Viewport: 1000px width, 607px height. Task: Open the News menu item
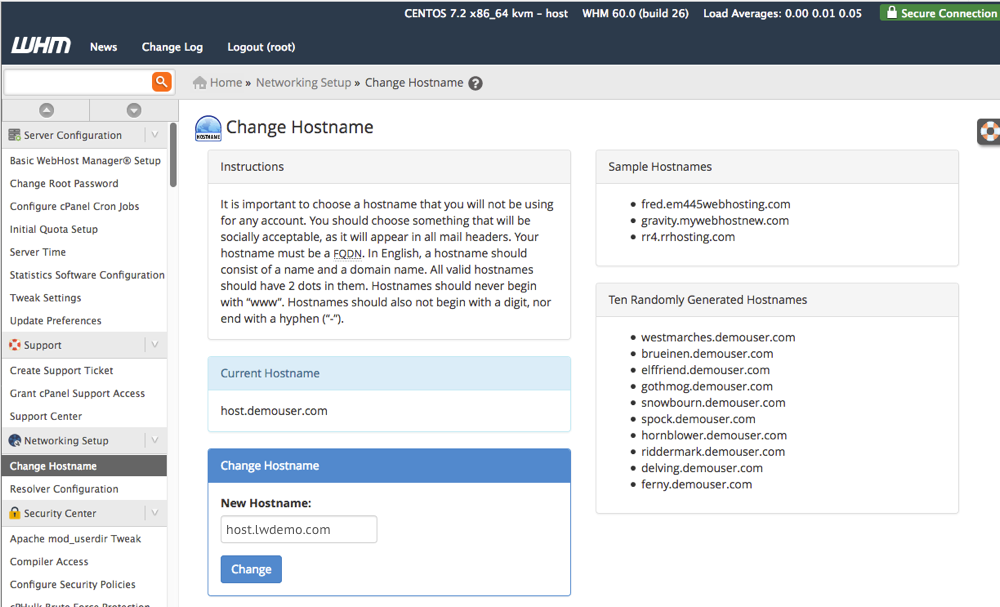[x=103, y=47]
